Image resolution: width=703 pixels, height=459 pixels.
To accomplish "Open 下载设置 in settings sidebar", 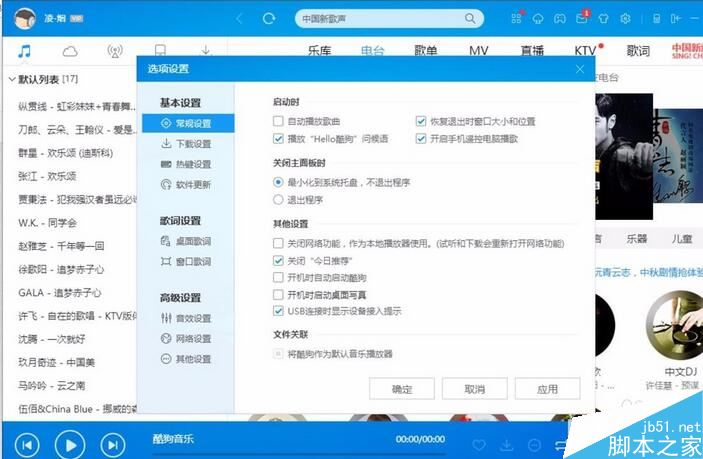I will [x=188, y=143].
